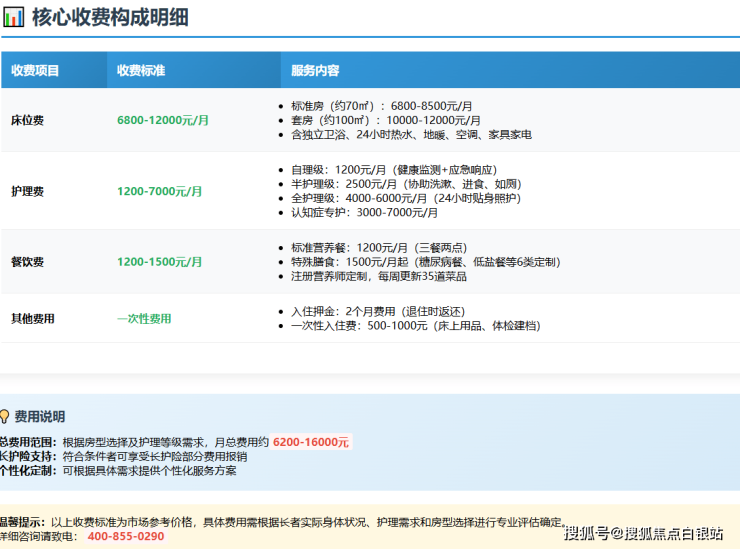
Task: Click the 护理费 row label
Action: pyautogui.click(x=27, y=191)
